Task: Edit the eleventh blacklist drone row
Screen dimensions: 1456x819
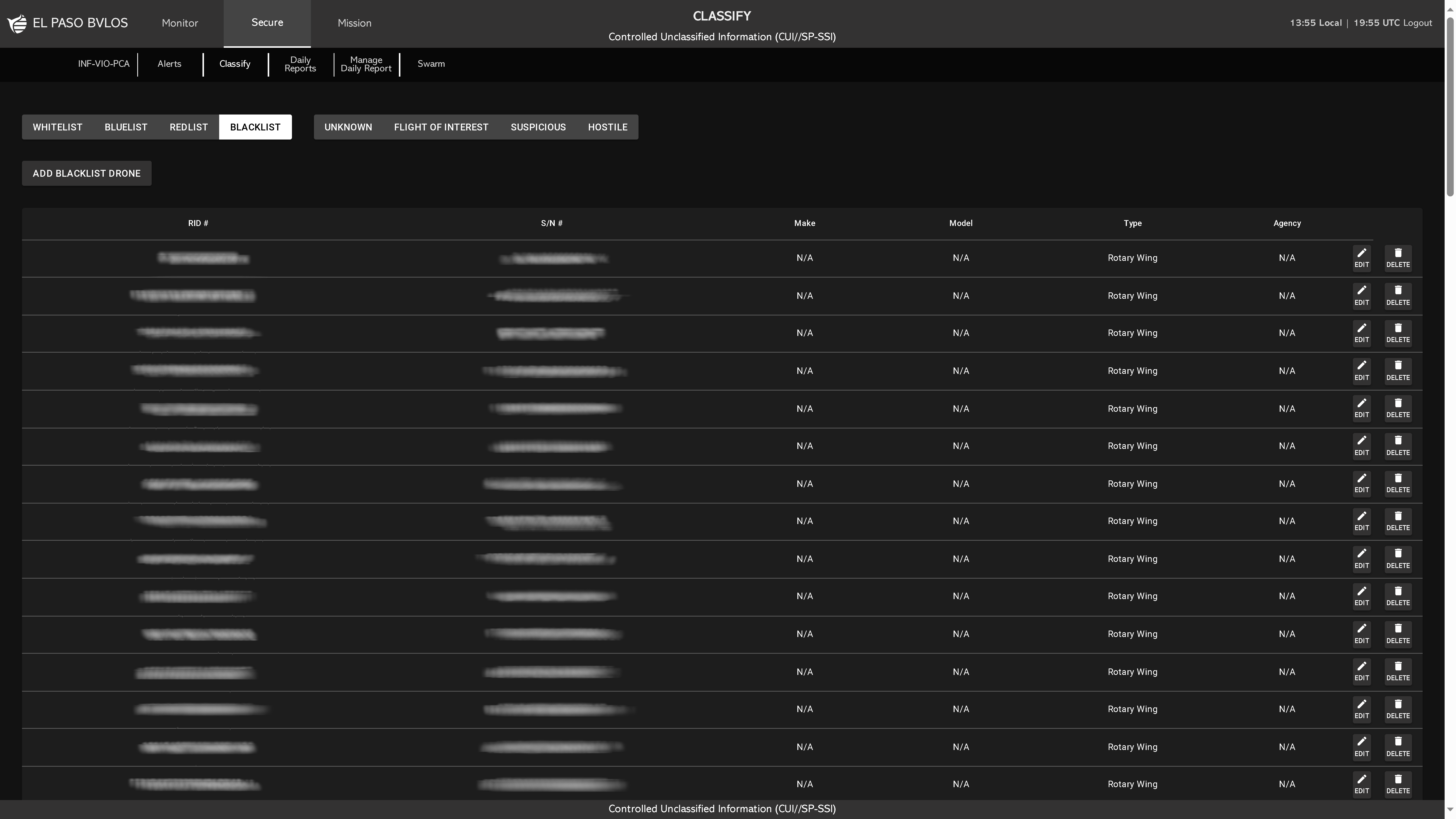Action: click(1362, 635)
